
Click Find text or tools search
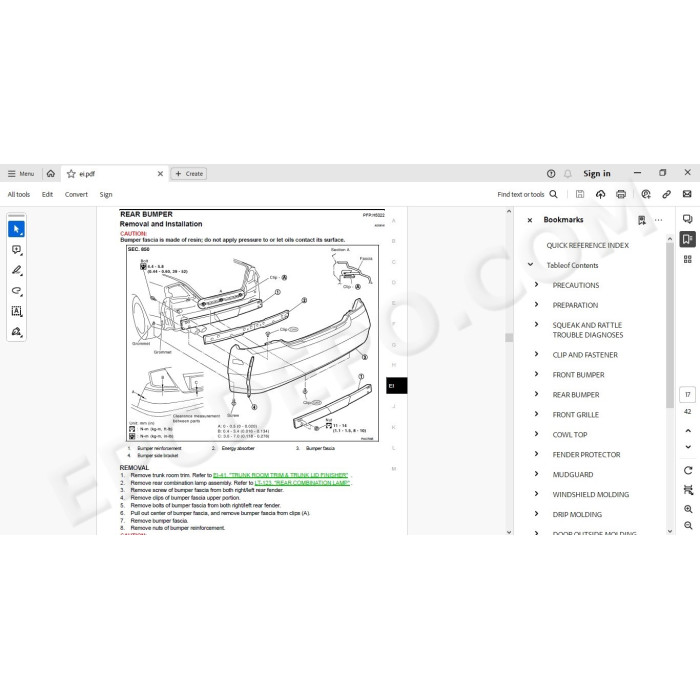click(x=527, y=194)
